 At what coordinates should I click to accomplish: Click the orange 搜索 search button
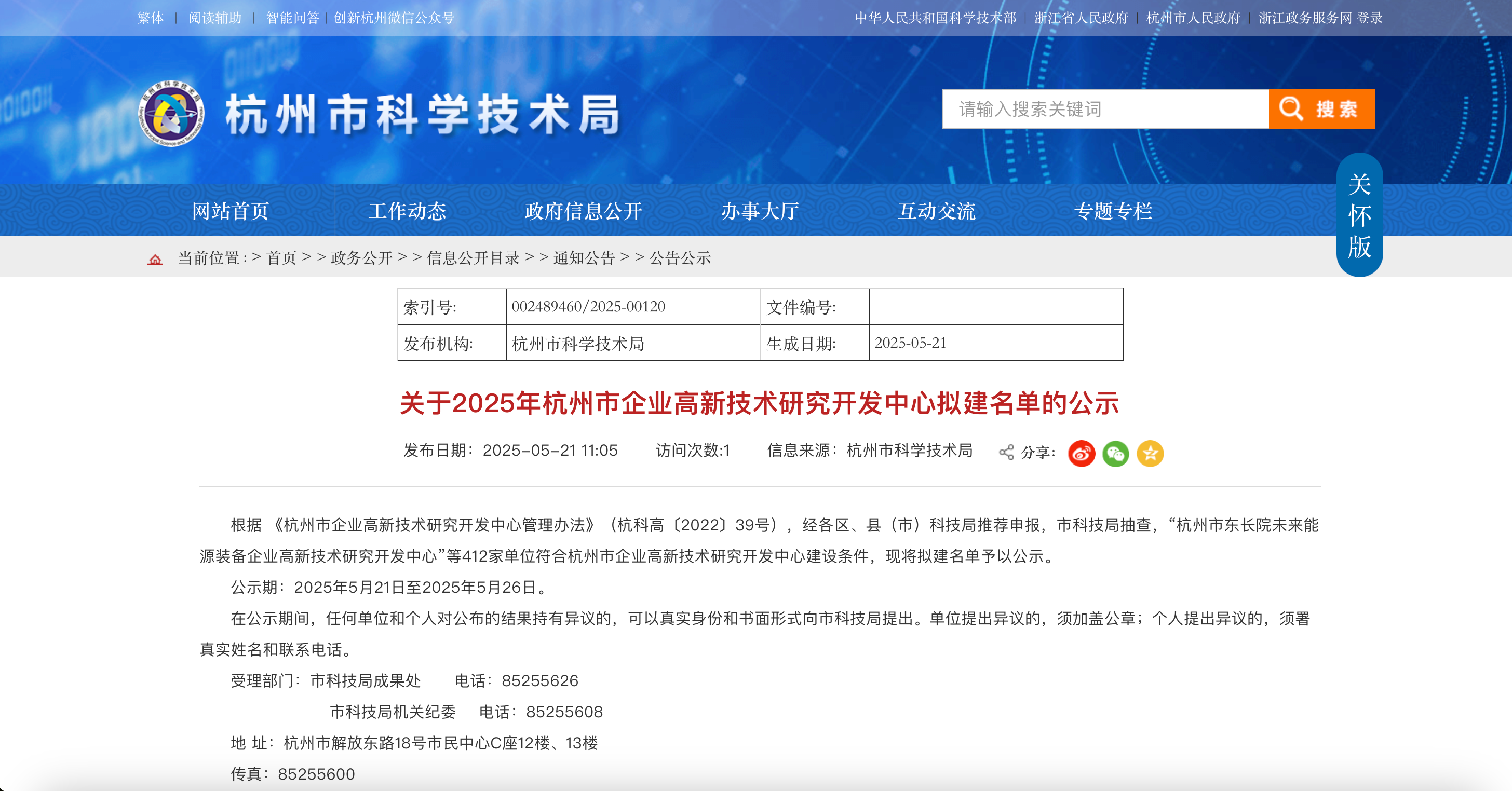pos(1321,108)
